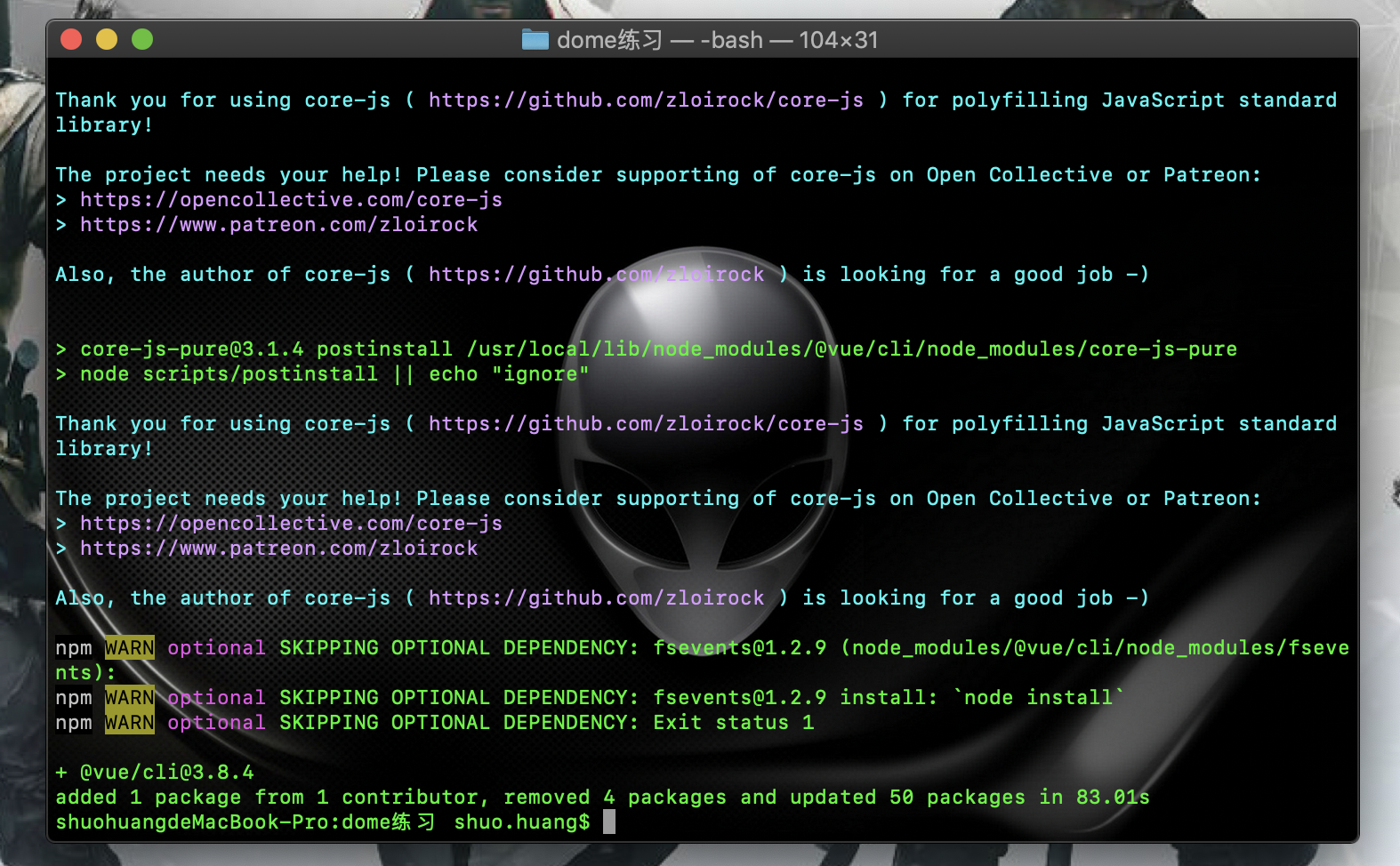Click the core-js-pure@3.1.4 postinstall line

pos(646,349)
